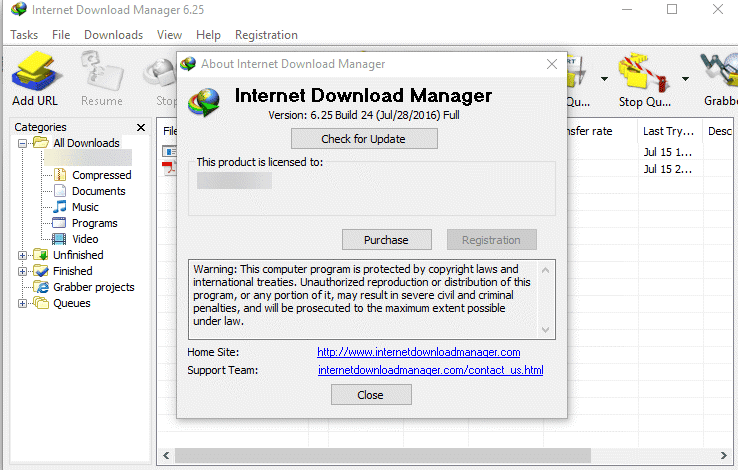Click the Stop Queue toolbar icon
This screenshot has height=470, width=738.
(x=644, y=72)
